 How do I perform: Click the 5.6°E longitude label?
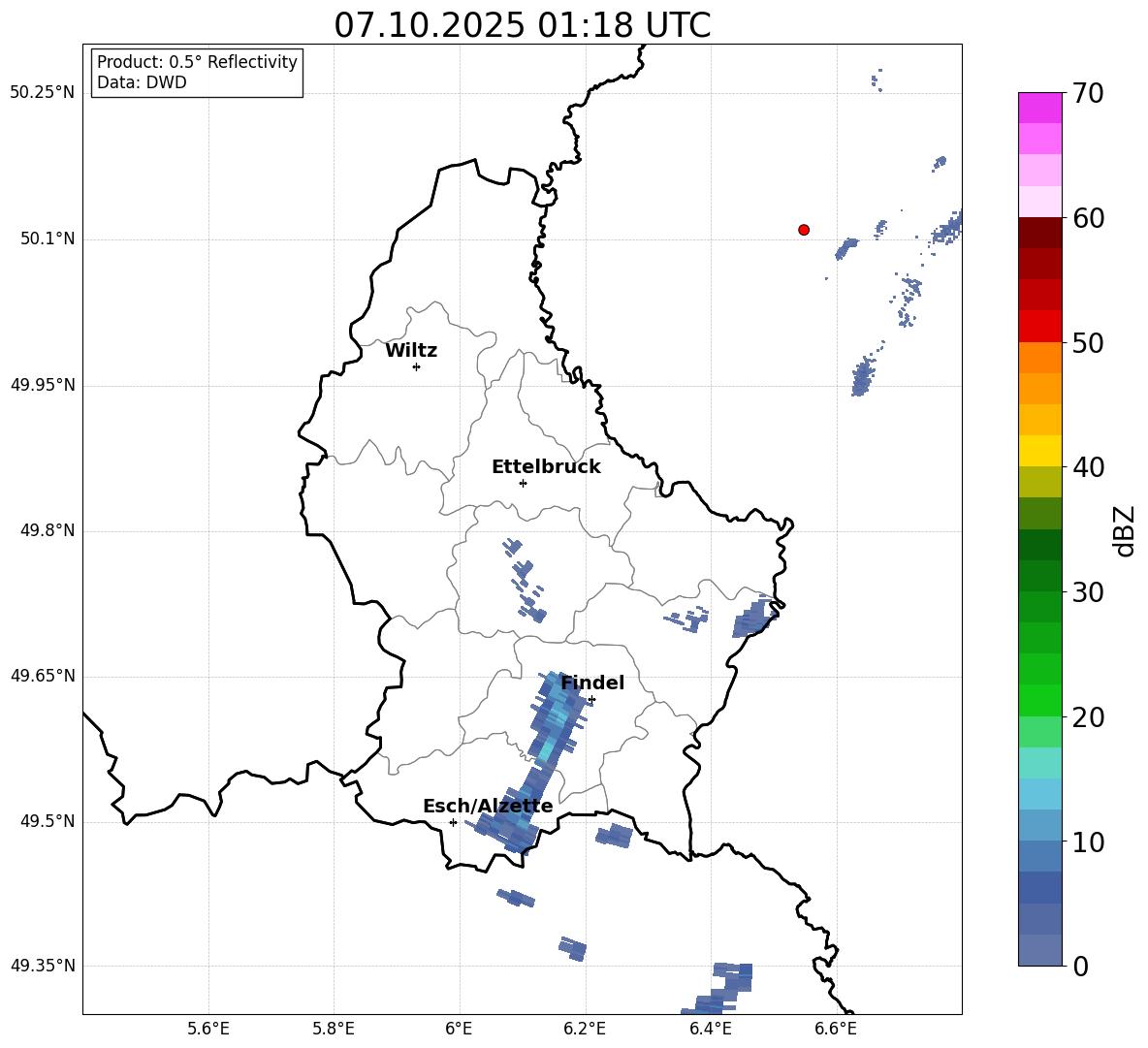point(208,1029)
